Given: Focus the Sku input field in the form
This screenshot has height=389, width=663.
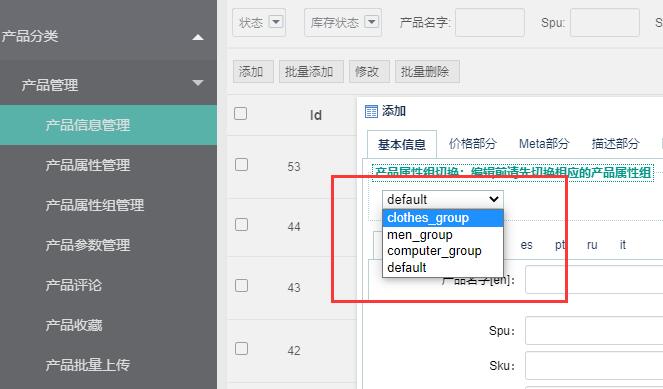Looking at the screenshot, I should point(594,365).
